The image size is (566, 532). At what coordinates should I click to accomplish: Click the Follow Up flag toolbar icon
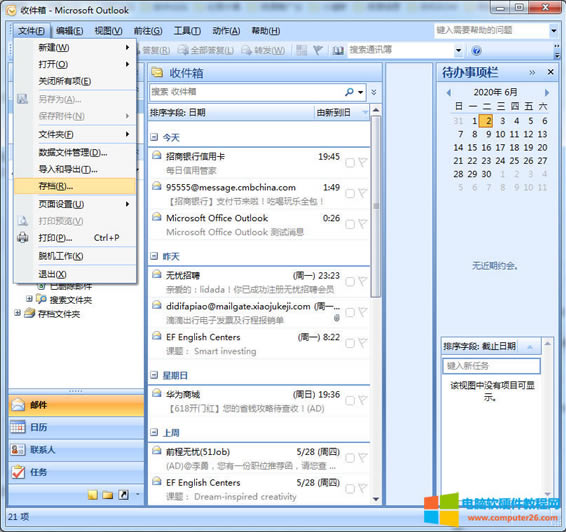pyautogui.click(x=318, y=50)
